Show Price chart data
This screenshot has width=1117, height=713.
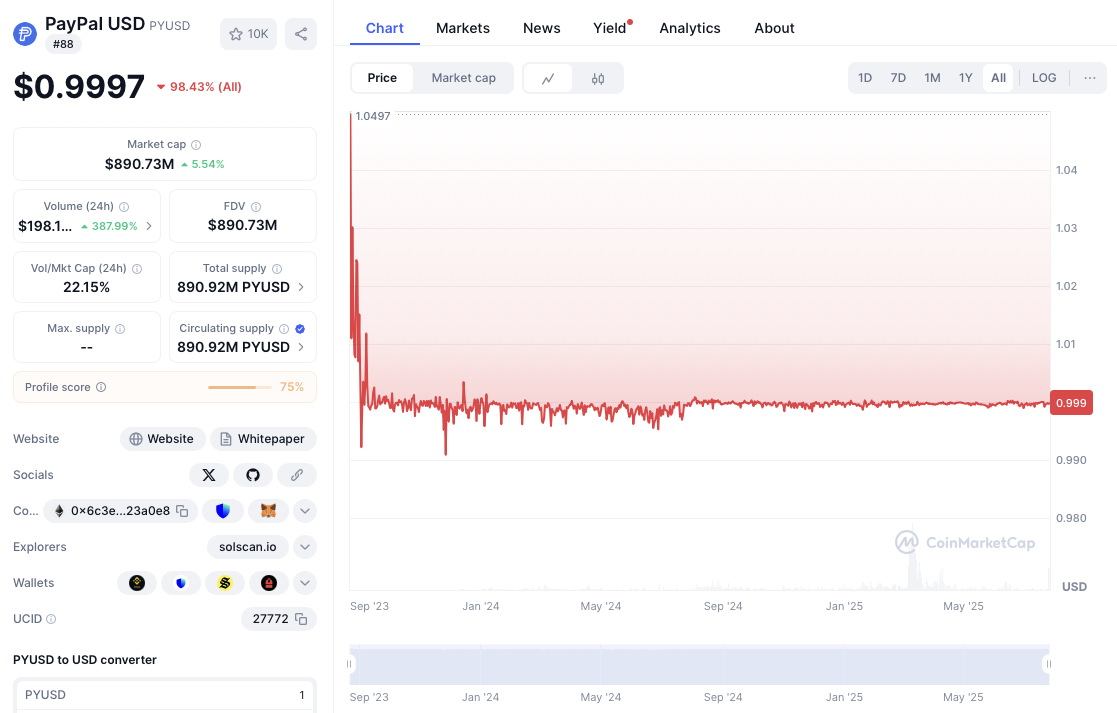coord(382,78)
